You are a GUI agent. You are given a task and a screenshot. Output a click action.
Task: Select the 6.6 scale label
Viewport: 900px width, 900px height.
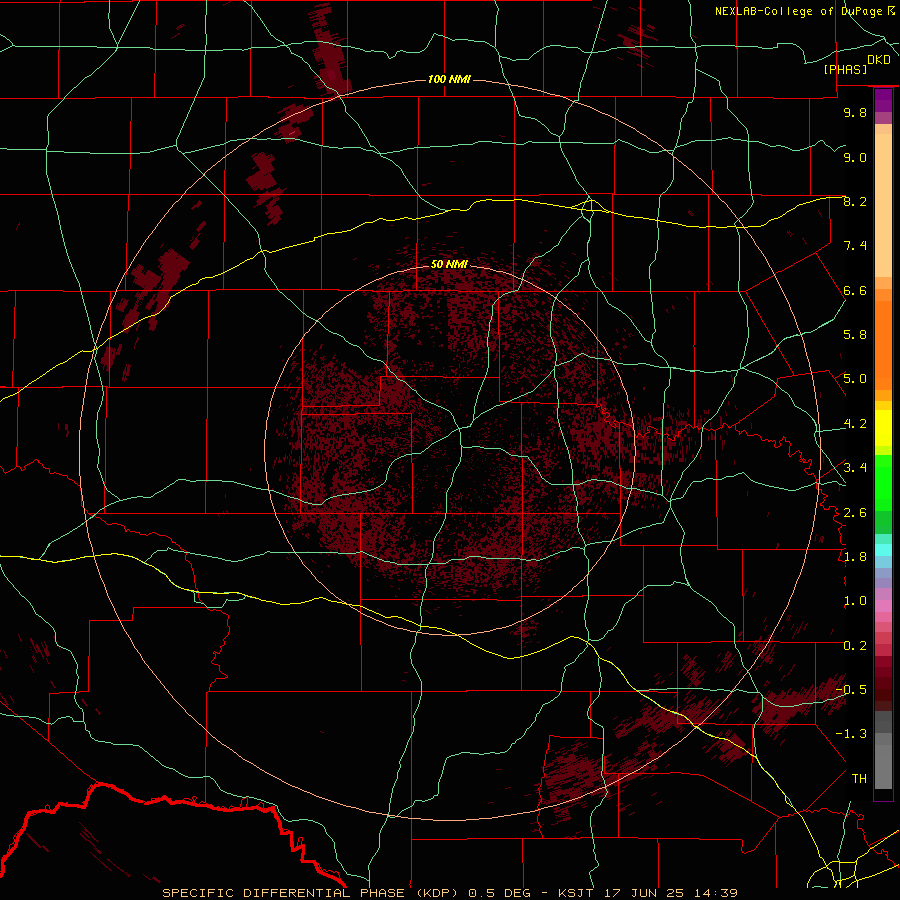855,290
